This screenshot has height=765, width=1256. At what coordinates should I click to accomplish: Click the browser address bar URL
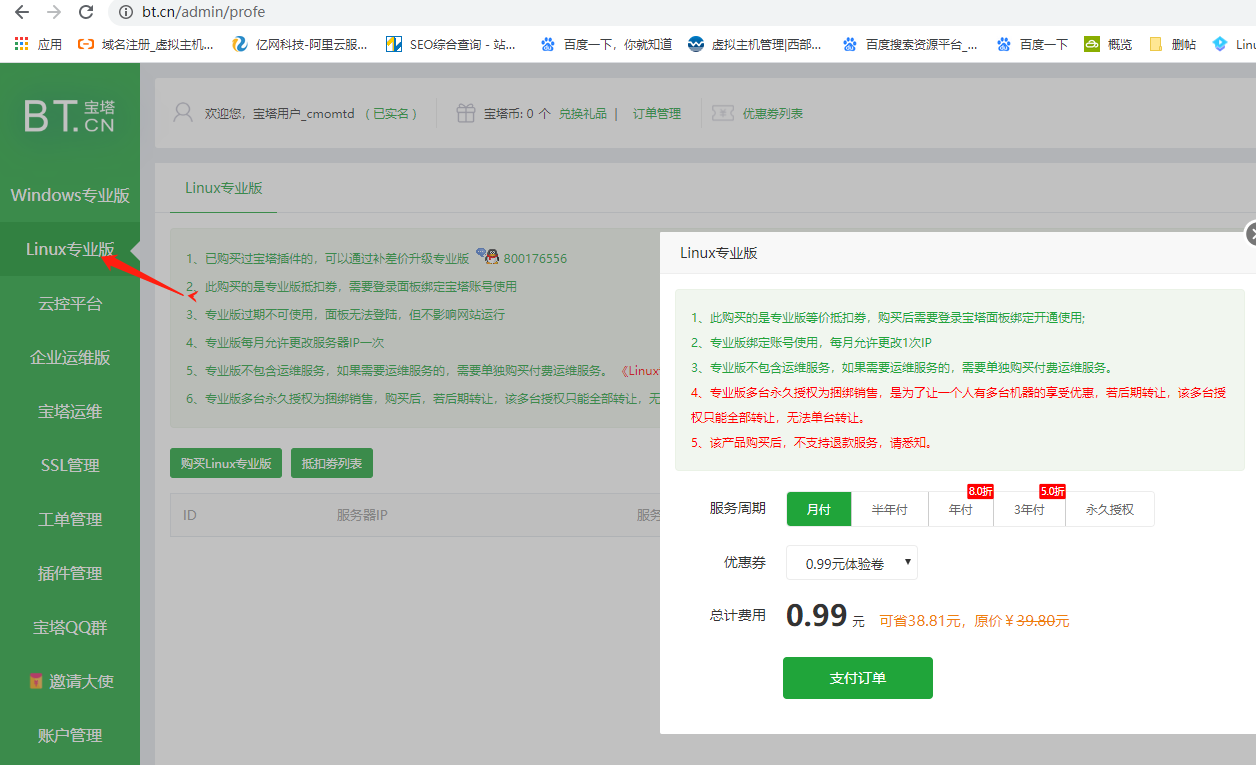coord(204,13)
